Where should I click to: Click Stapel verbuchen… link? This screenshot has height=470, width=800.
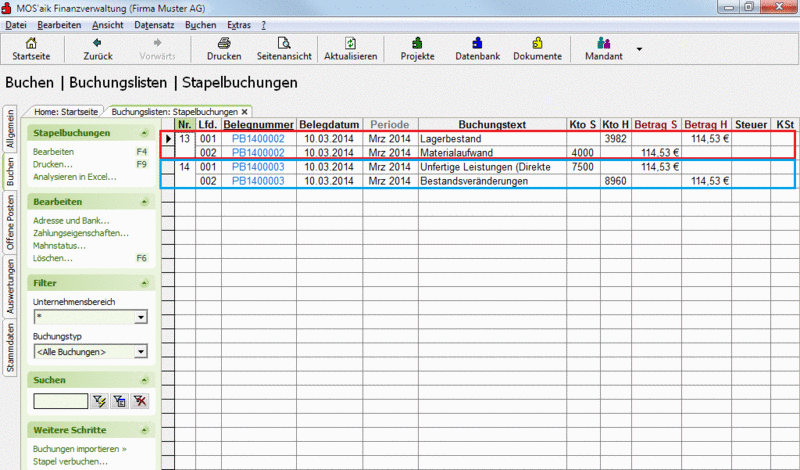(x=70, y=462)
